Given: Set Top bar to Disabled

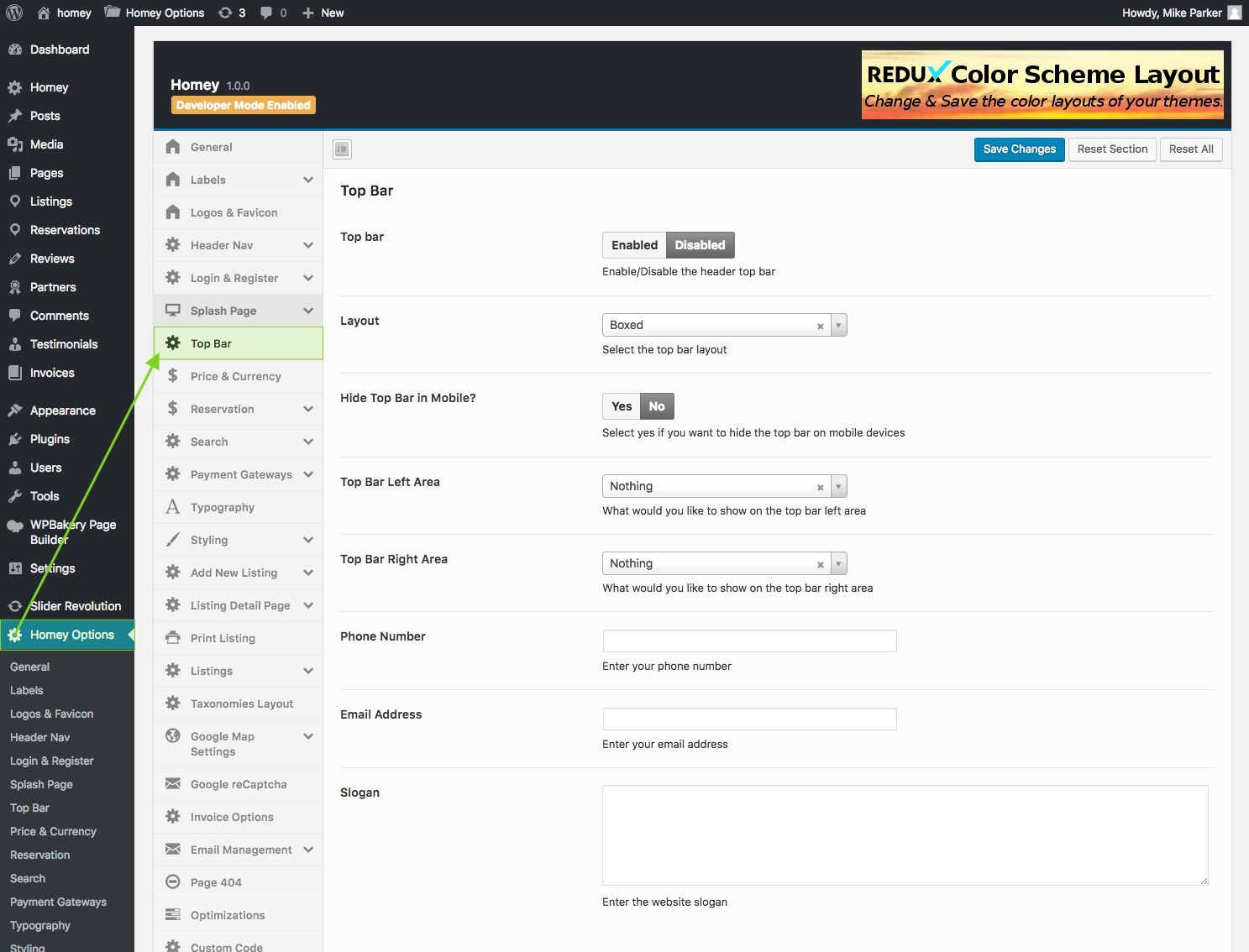Looking at the screenshot, I should (x=700, y=245).
